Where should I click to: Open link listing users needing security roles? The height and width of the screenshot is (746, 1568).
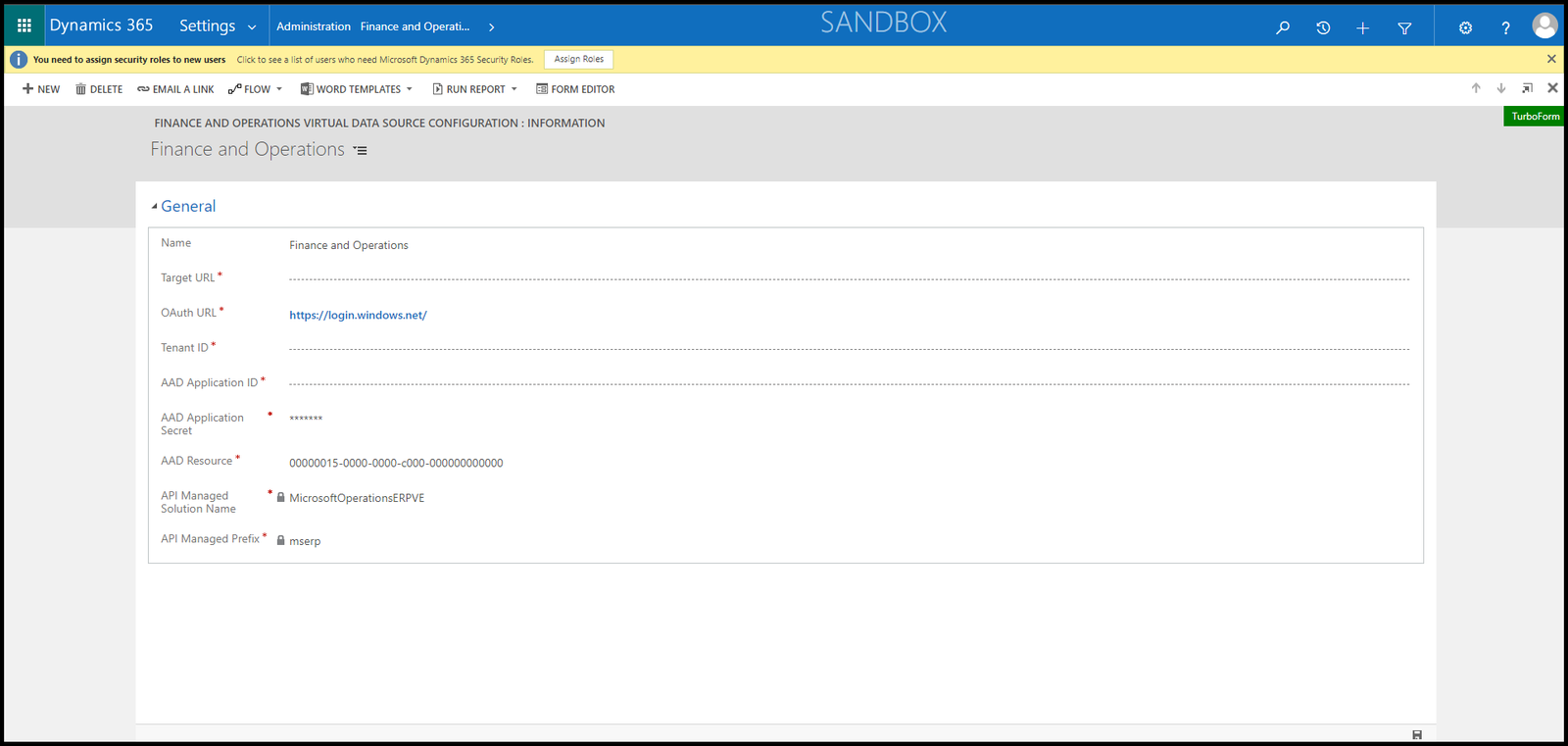[x=385, y=60]
